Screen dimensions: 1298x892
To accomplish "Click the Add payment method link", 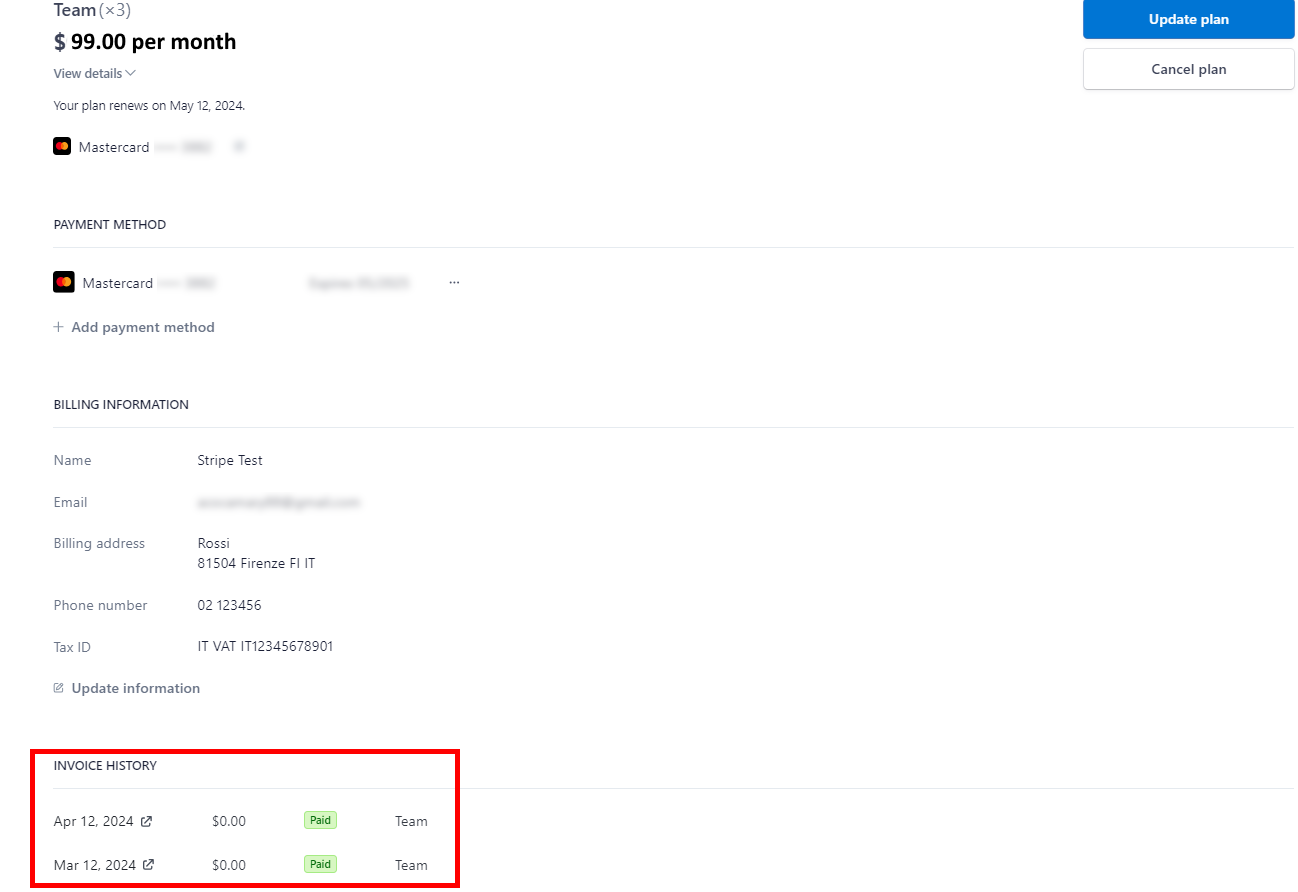I will tap(143, 327).
